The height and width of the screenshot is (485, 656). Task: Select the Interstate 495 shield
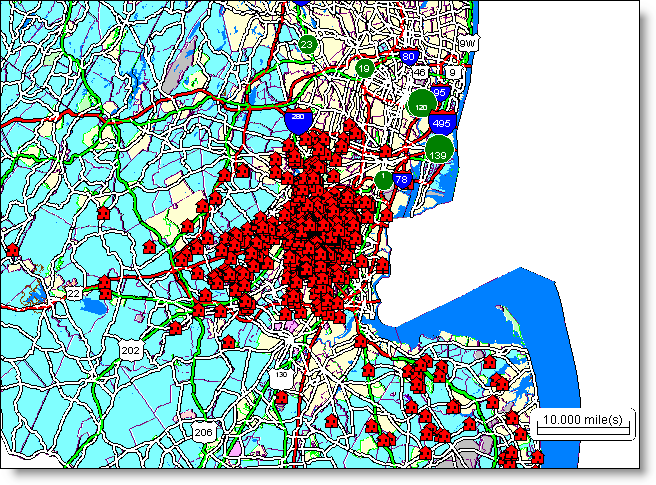point(442,124)
